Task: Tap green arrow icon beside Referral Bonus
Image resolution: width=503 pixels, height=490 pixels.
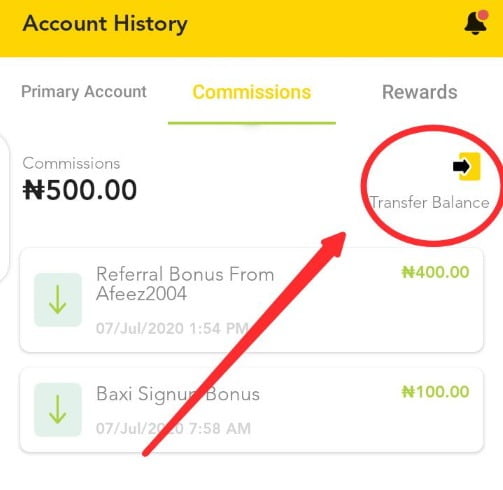Action: click(x=58, y=300)
